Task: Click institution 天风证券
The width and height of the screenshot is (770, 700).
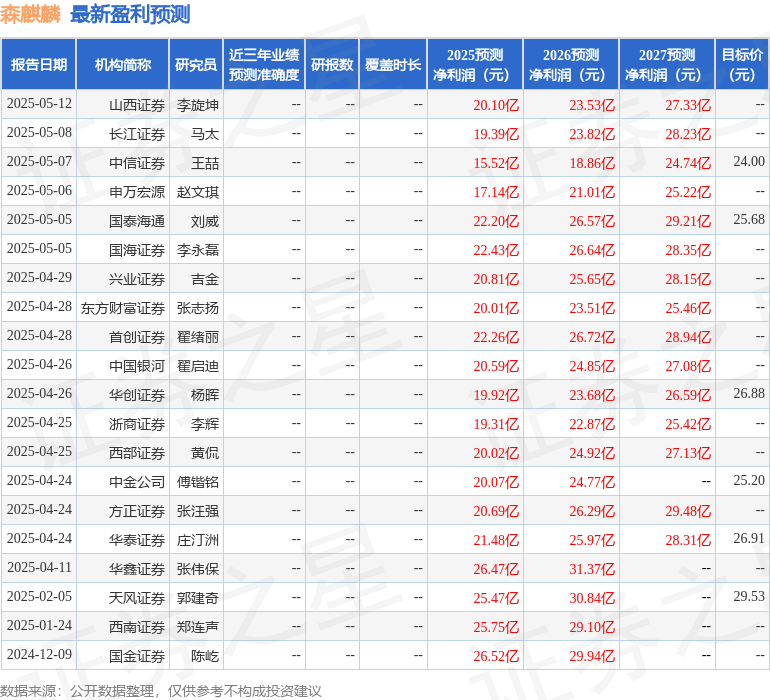Action: point(137,598)
